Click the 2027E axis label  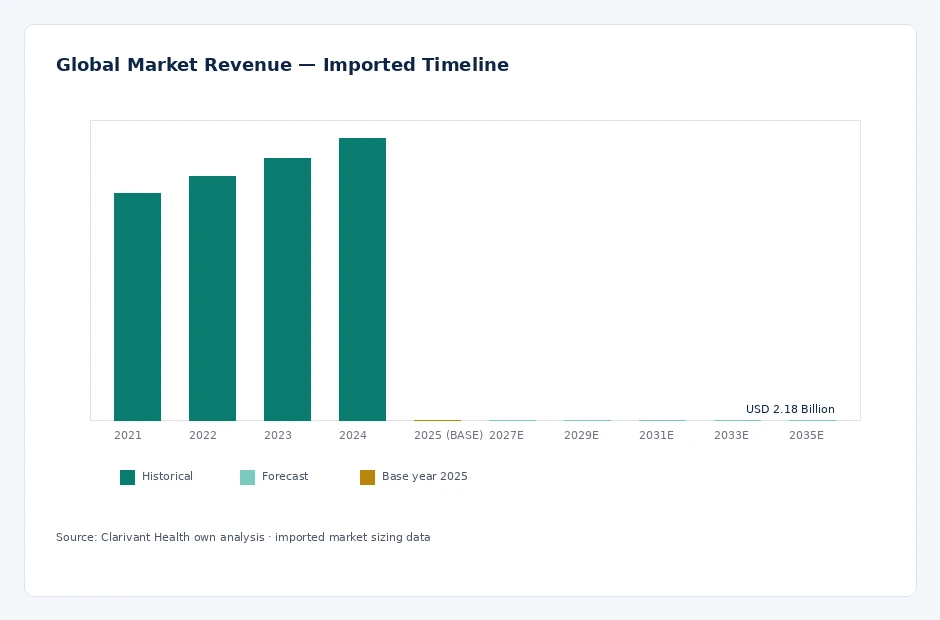[507, 435]
